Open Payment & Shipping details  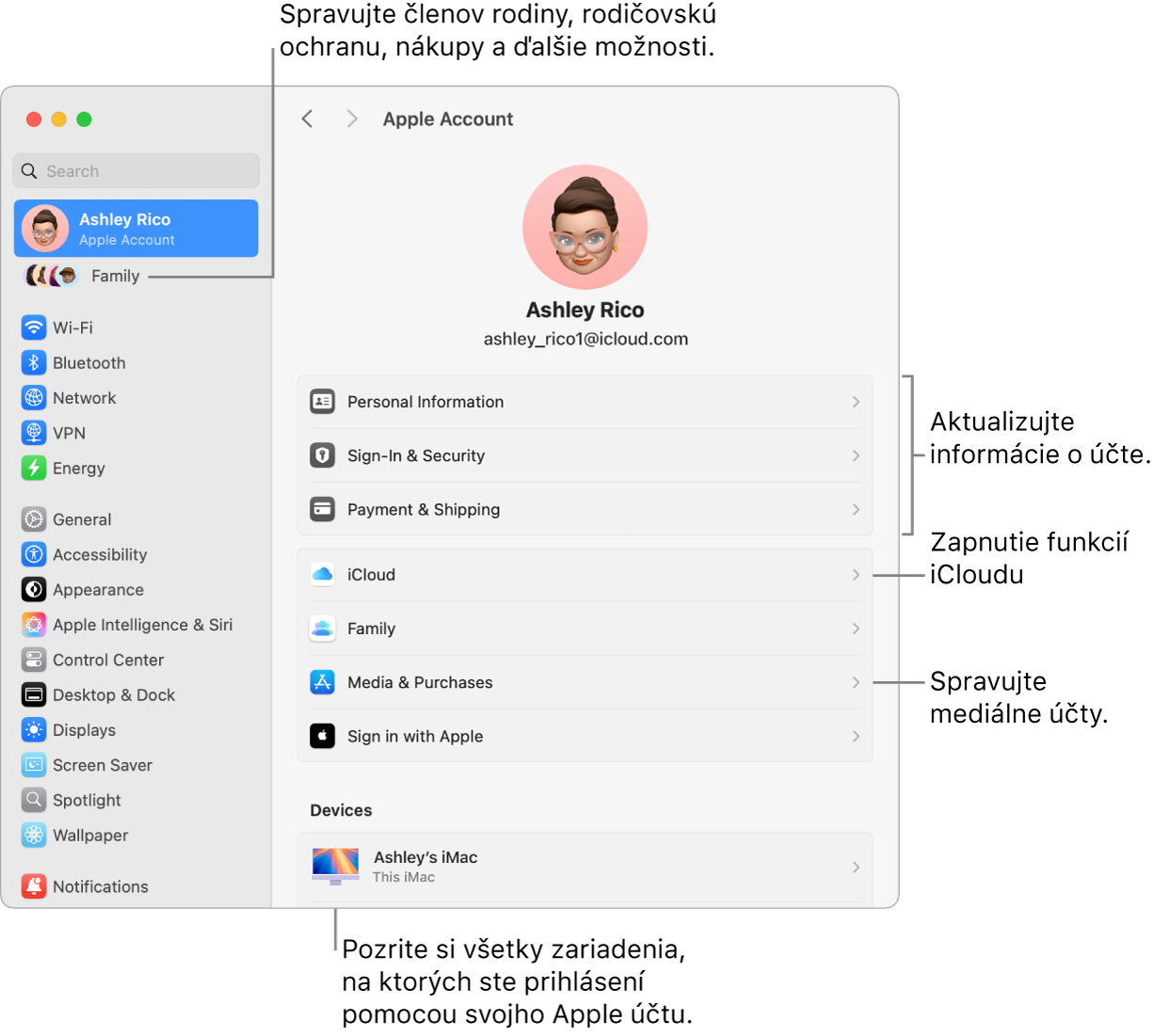coord(585,509)
